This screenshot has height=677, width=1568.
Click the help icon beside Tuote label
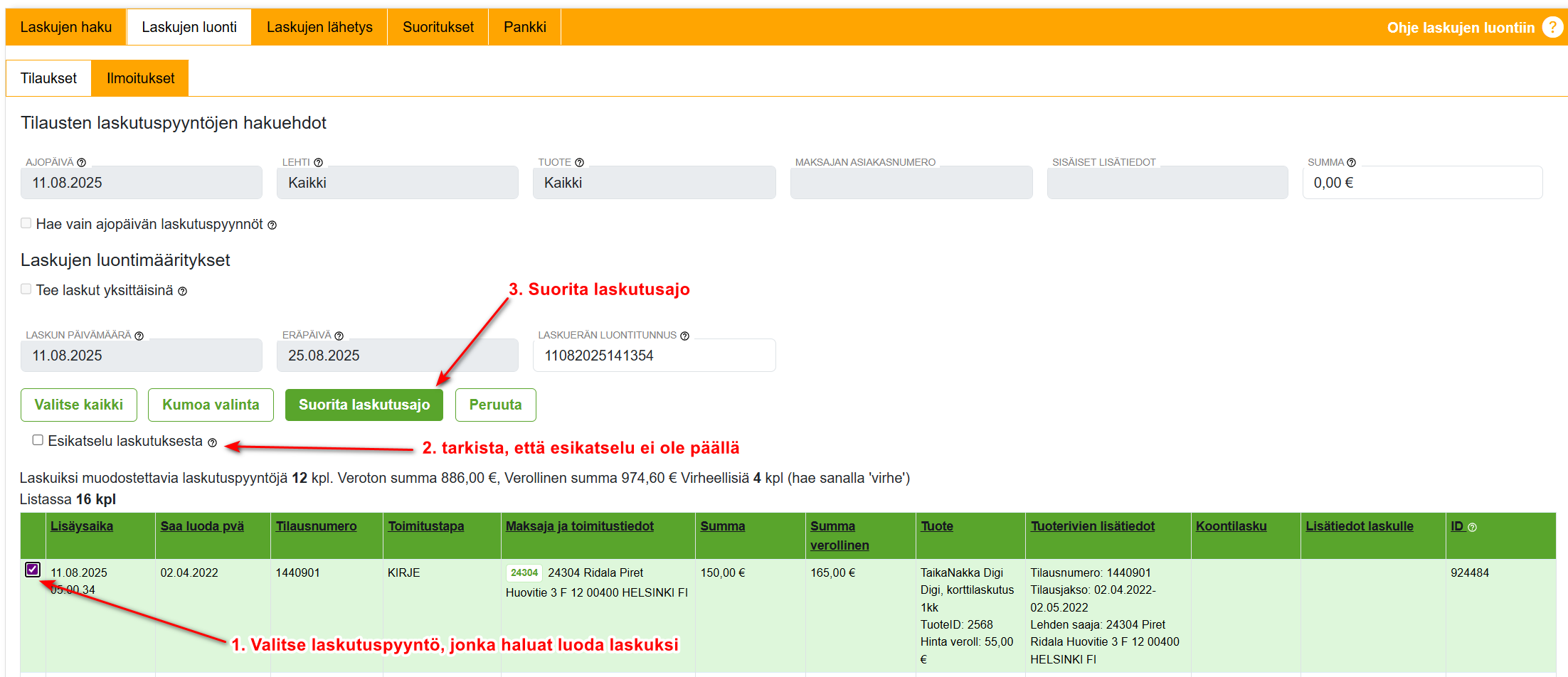coord(579,163)
